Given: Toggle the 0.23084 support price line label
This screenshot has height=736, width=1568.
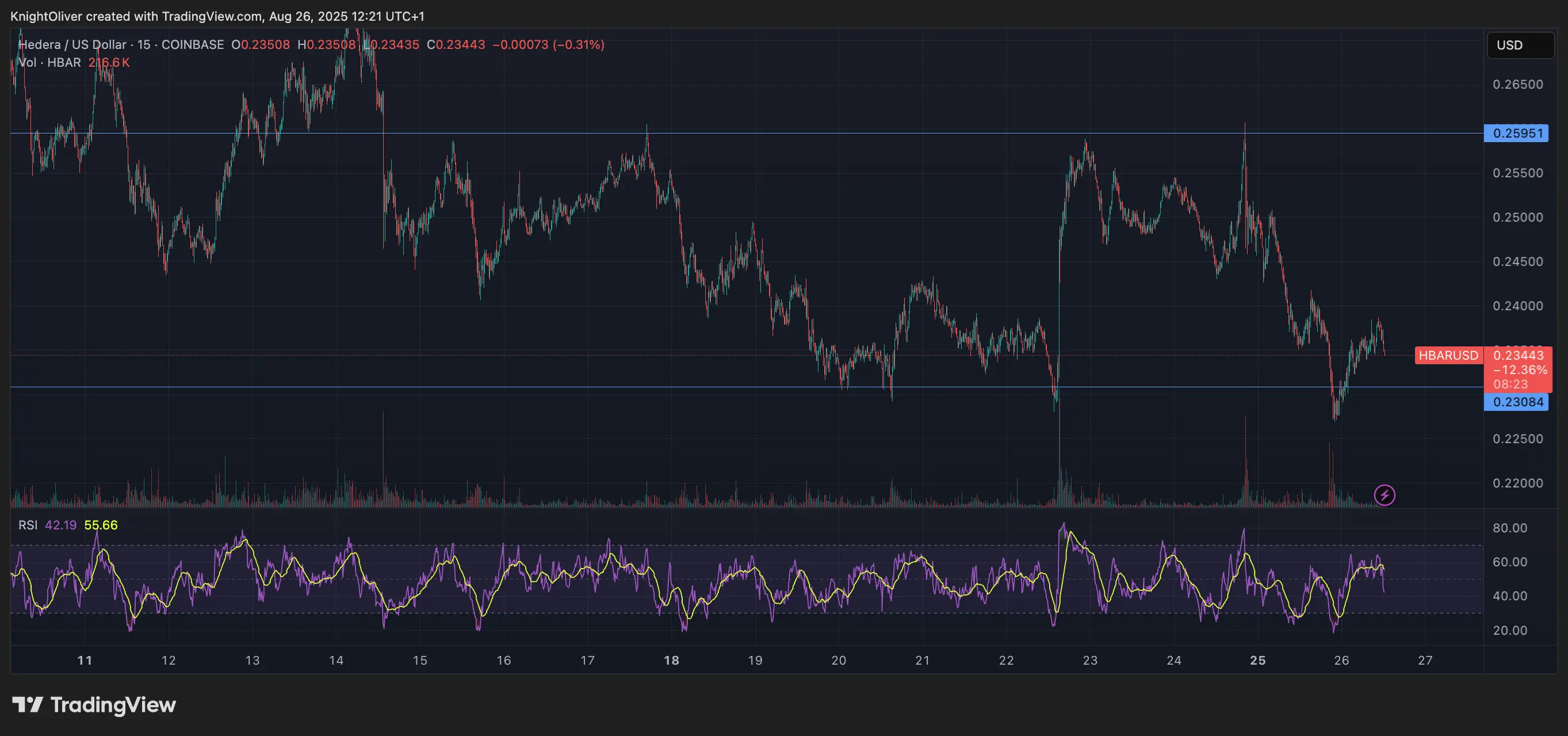Looking at the screenshot, I should pos(1517,402).
